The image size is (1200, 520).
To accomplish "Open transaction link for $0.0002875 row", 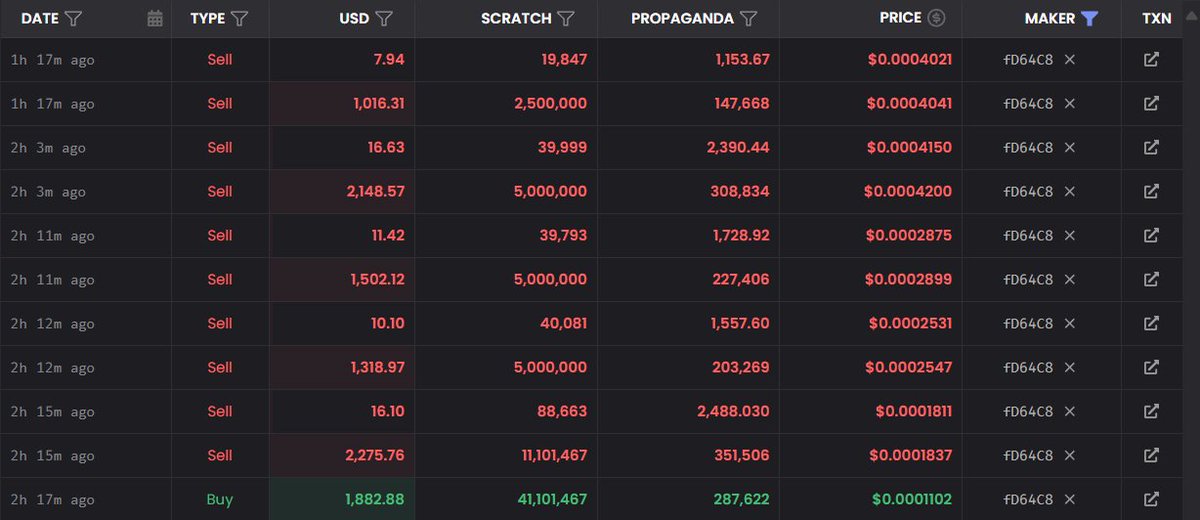I will click(x=1151, y=236).
